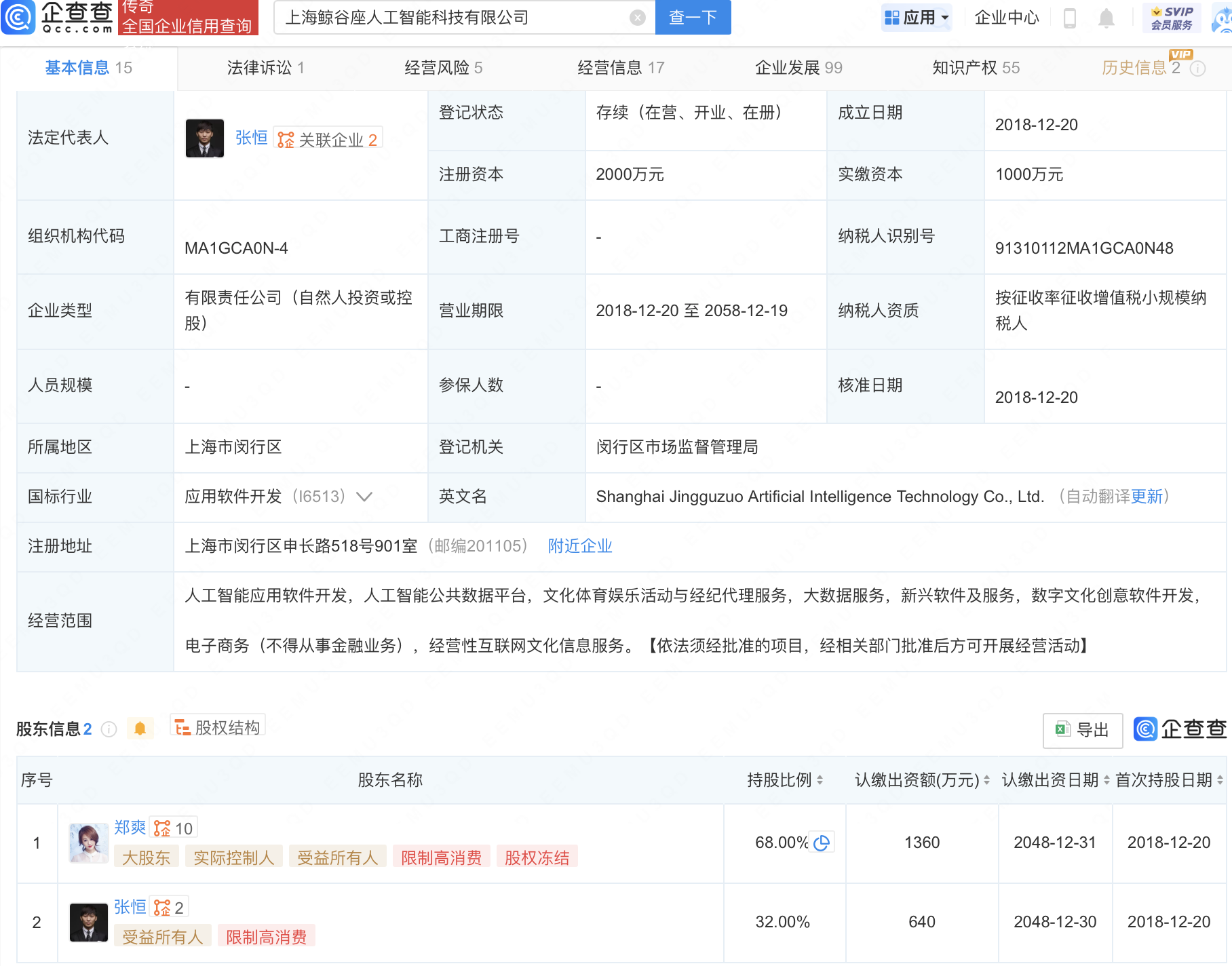Image resolution: width=1232 pixels, height=966 pixels.
Task: Click the registered address 上海市闵行区申长路518号901室
Action: point(301,546)
